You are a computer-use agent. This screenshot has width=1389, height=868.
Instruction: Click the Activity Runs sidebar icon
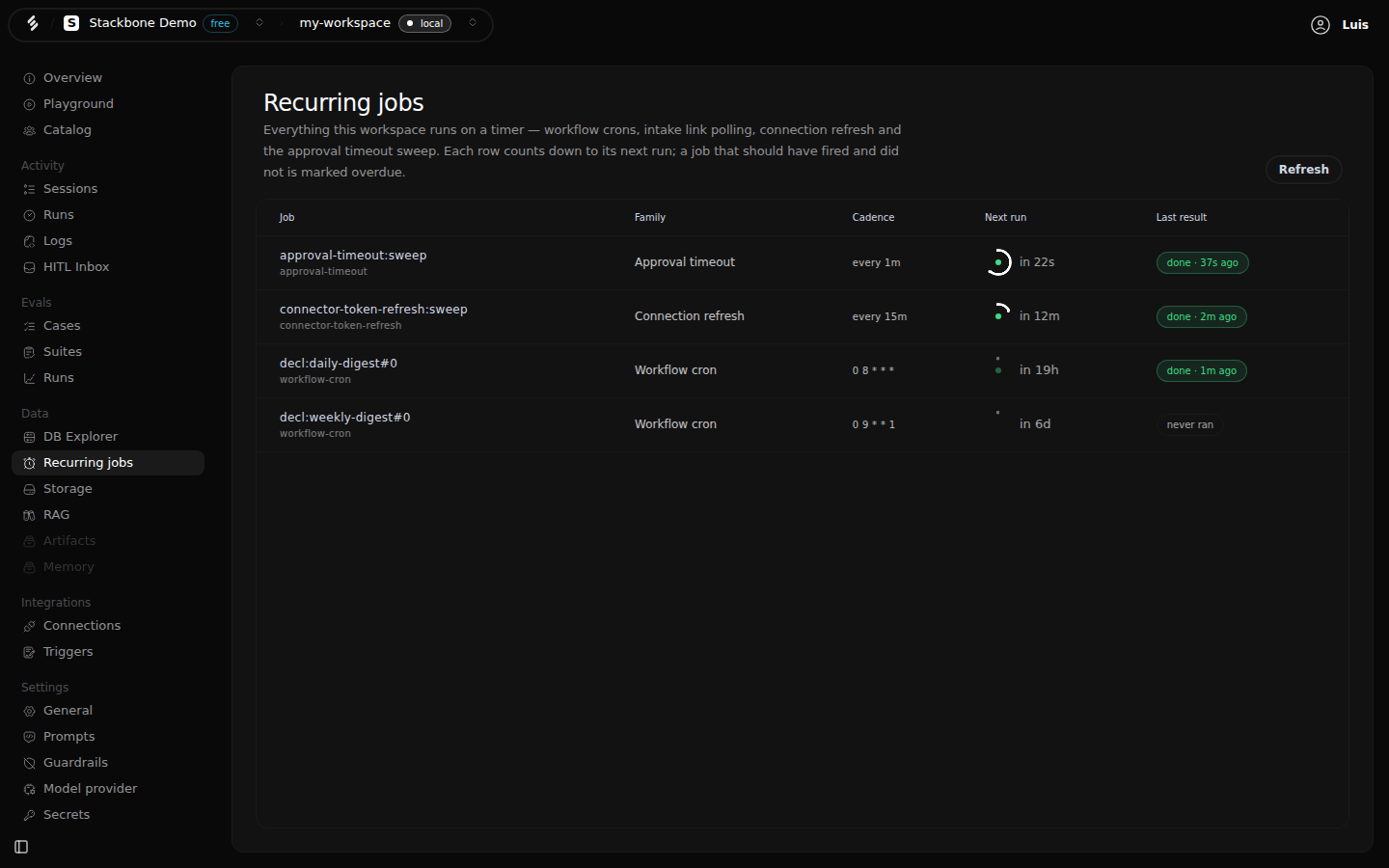click(x=29, y=215)
